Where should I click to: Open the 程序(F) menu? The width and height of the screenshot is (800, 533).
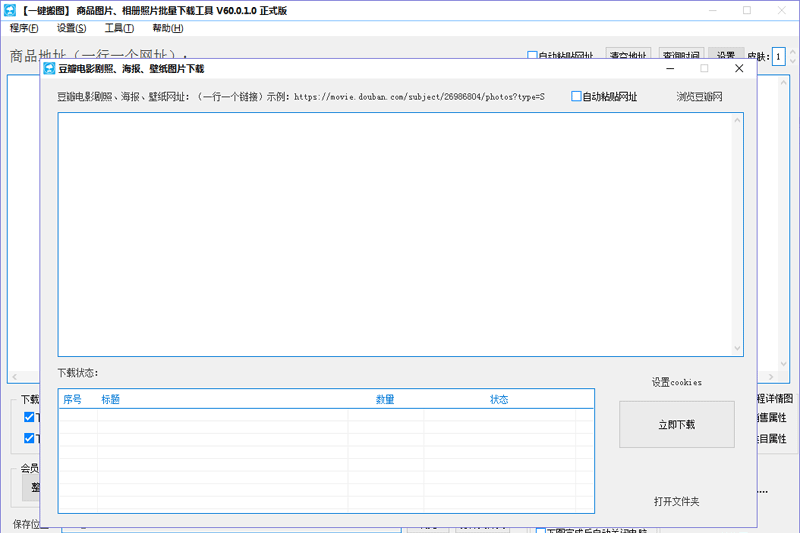(x=24, y=28)
